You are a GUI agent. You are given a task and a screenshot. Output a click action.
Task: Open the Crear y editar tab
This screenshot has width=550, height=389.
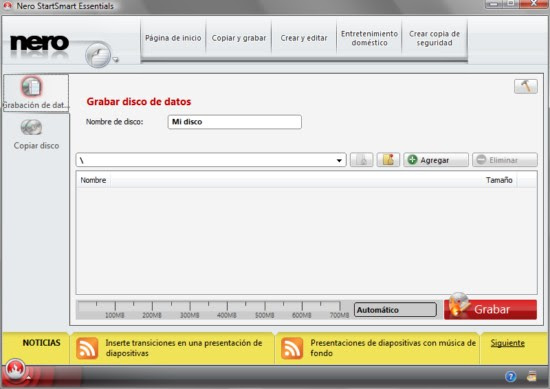[304, 38]
